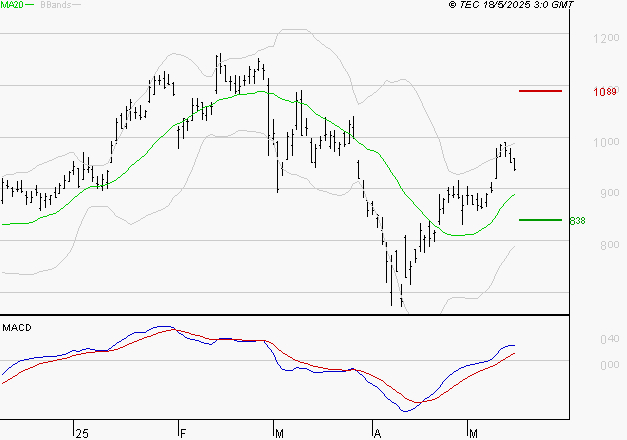
Task: Select the 838 support price label
Action: coord(577,221)
